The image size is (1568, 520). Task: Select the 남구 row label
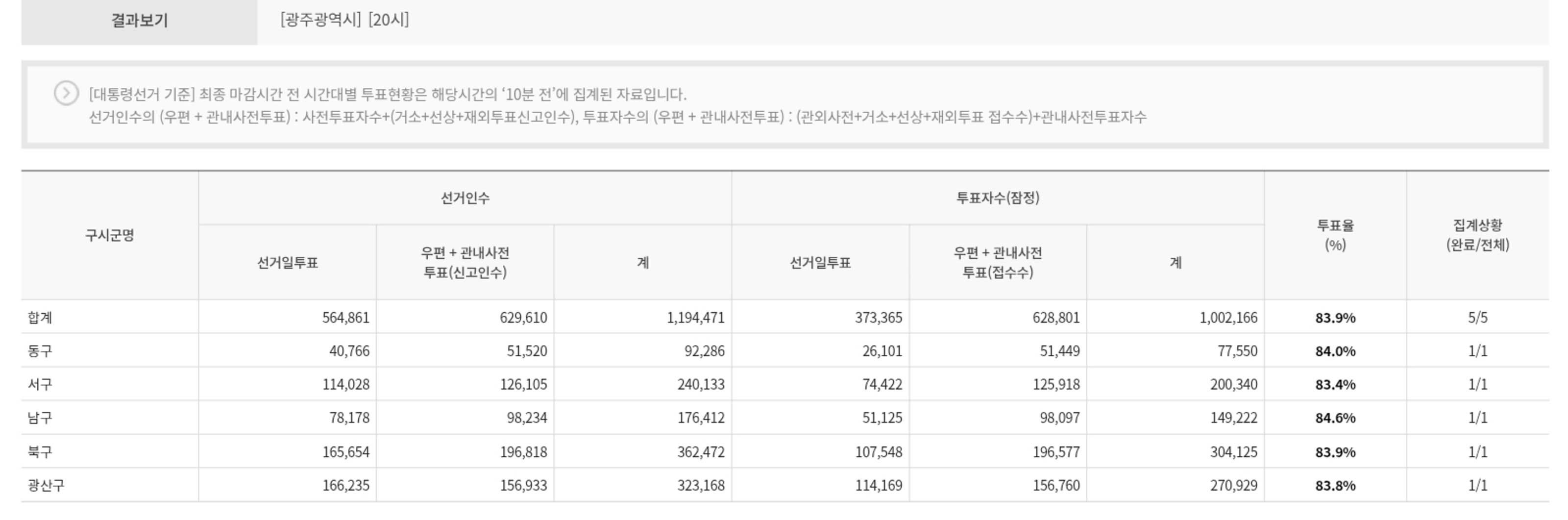tap(40, 418)
